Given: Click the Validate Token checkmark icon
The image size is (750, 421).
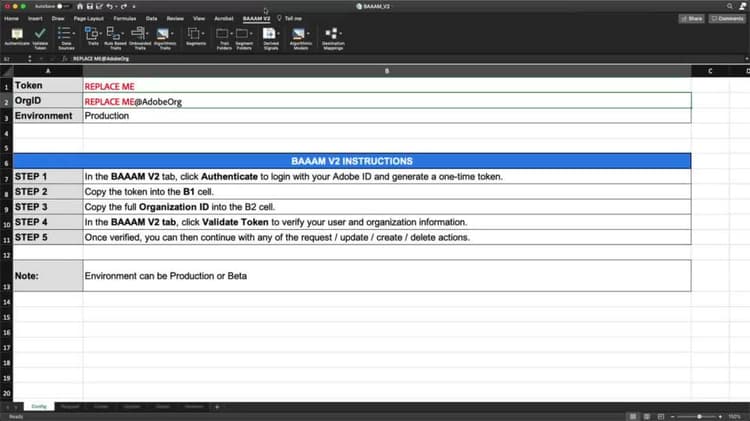Looking at the screenshot, I should click(x=40, y=33).
